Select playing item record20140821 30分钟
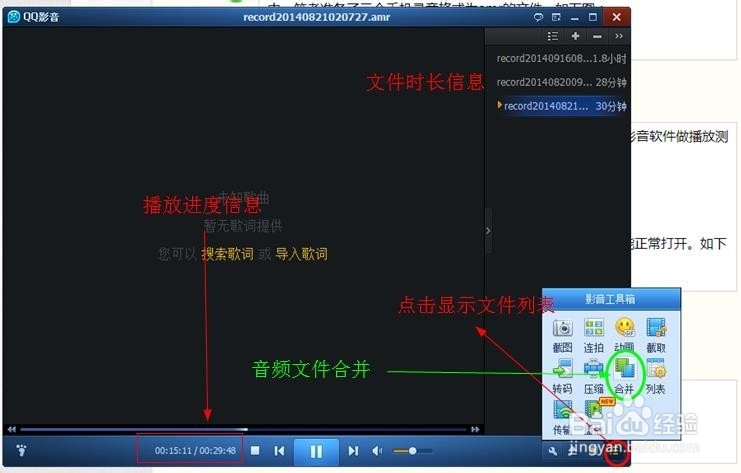This screenshot has width=741, height=473. click(561, 106)
